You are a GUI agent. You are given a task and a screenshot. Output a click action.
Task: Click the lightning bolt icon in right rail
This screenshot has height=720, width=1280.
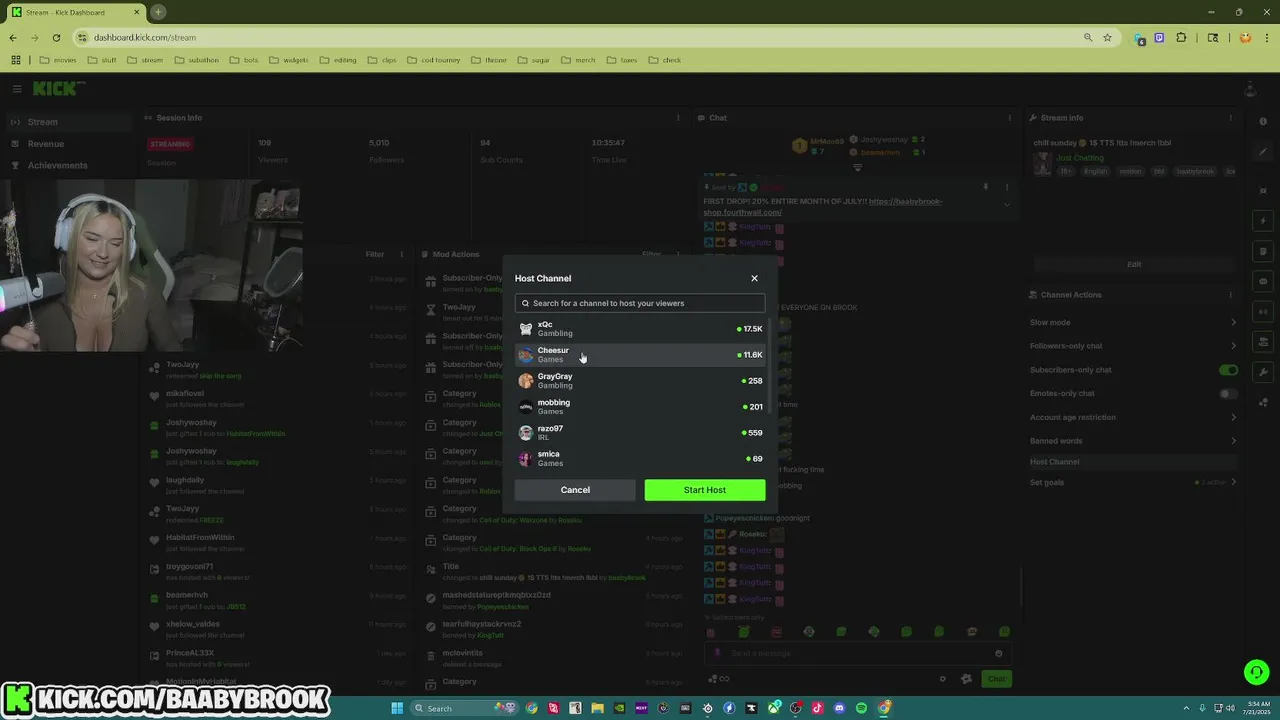coord(1263,220)
